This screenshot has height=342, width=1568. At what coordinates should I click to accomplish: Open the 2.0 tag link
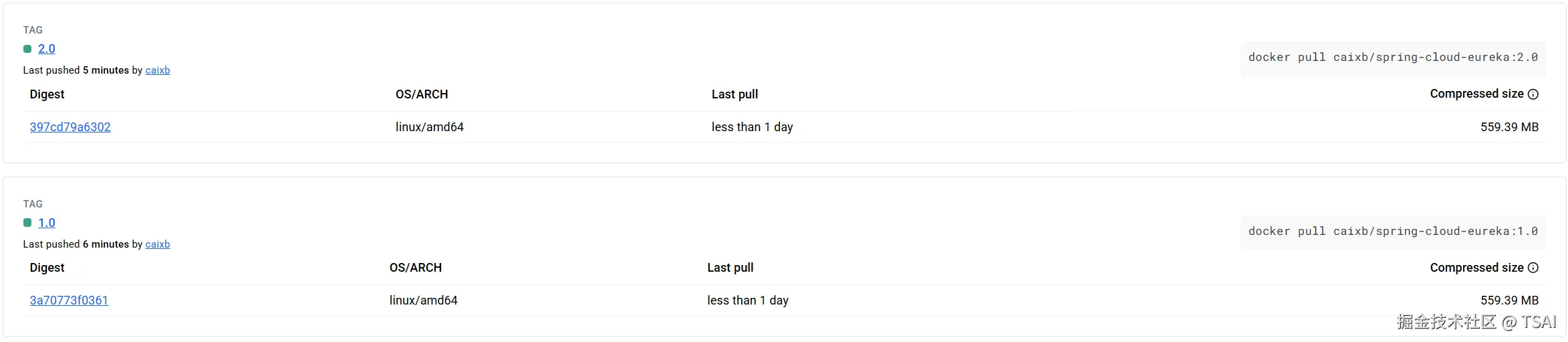coord(47,49)
